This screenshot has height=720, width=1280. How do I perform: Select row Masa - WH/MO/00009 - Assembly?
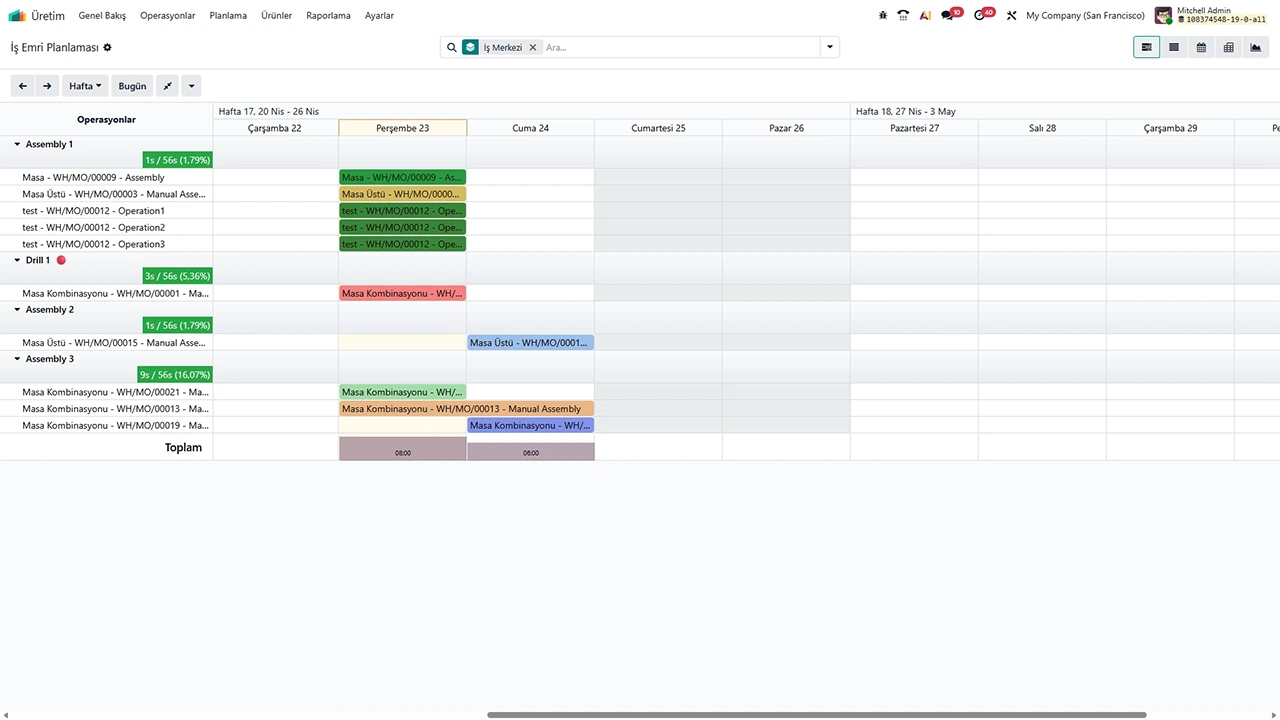(106, 177)
